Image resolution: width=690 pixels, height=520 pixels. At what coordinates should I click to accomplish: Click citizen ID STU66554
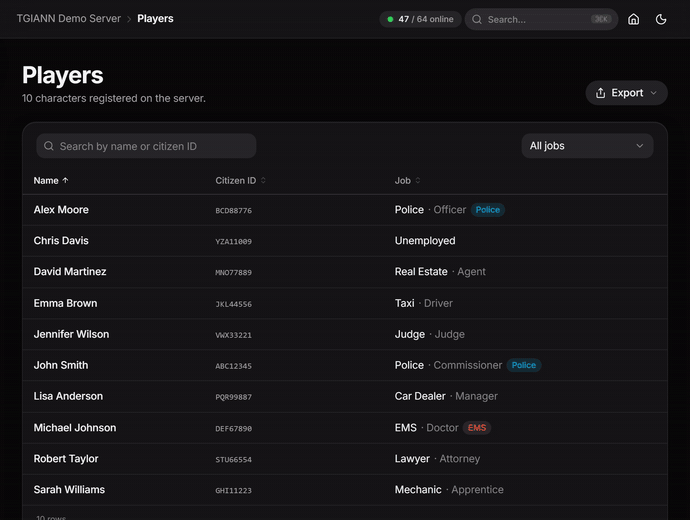(x=234, y=460)
